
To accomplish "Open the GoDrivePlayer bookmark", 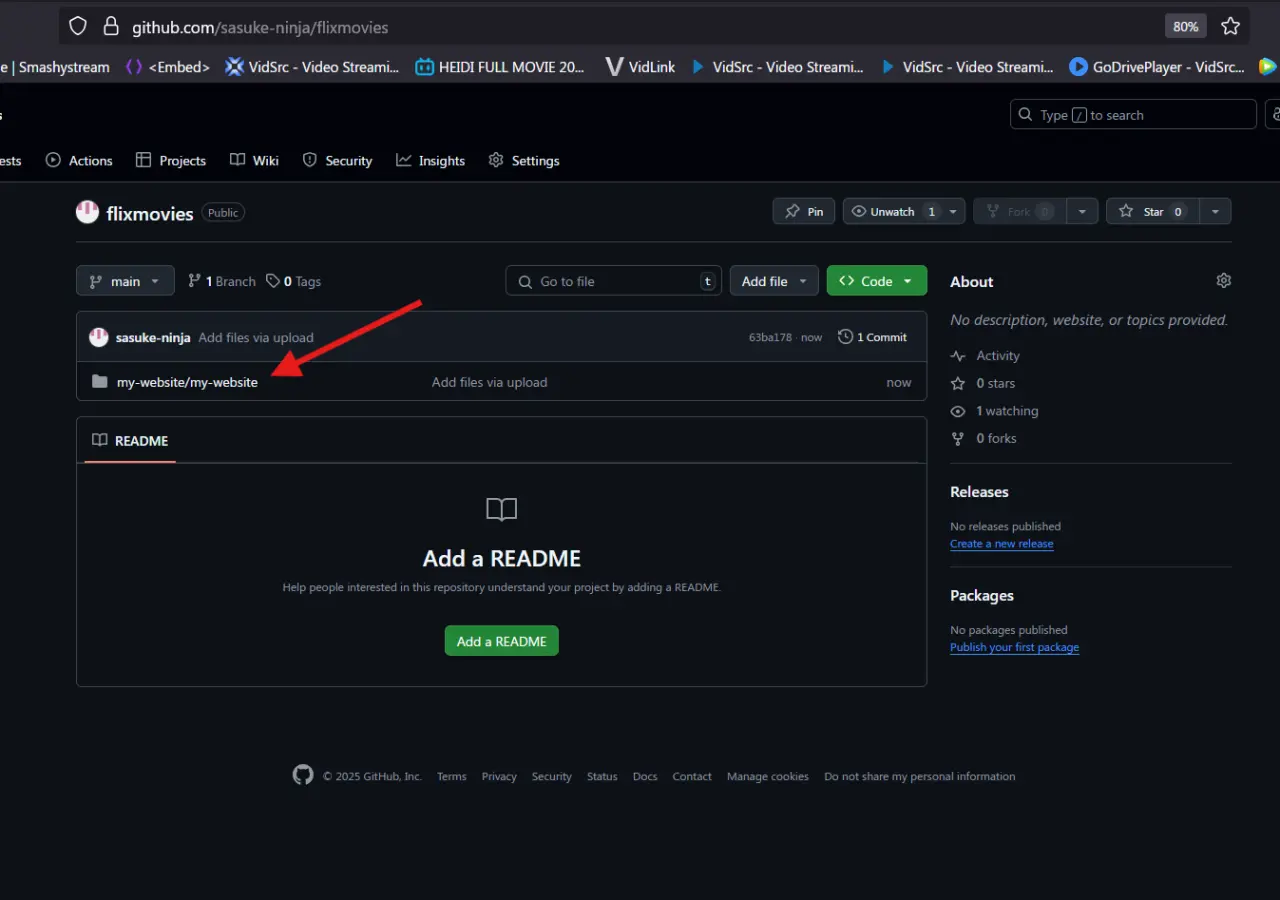I will (x=1157, y=67).
